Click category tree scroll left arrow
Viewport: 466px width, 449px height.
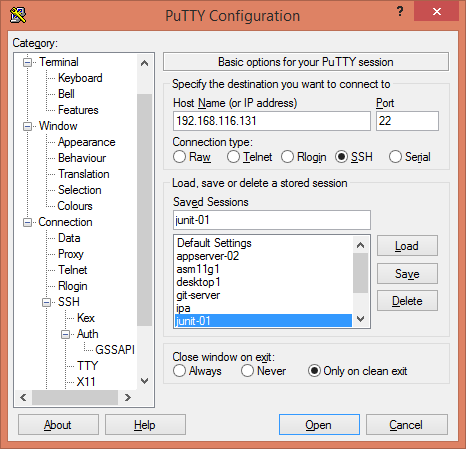(x=23, y=397)
